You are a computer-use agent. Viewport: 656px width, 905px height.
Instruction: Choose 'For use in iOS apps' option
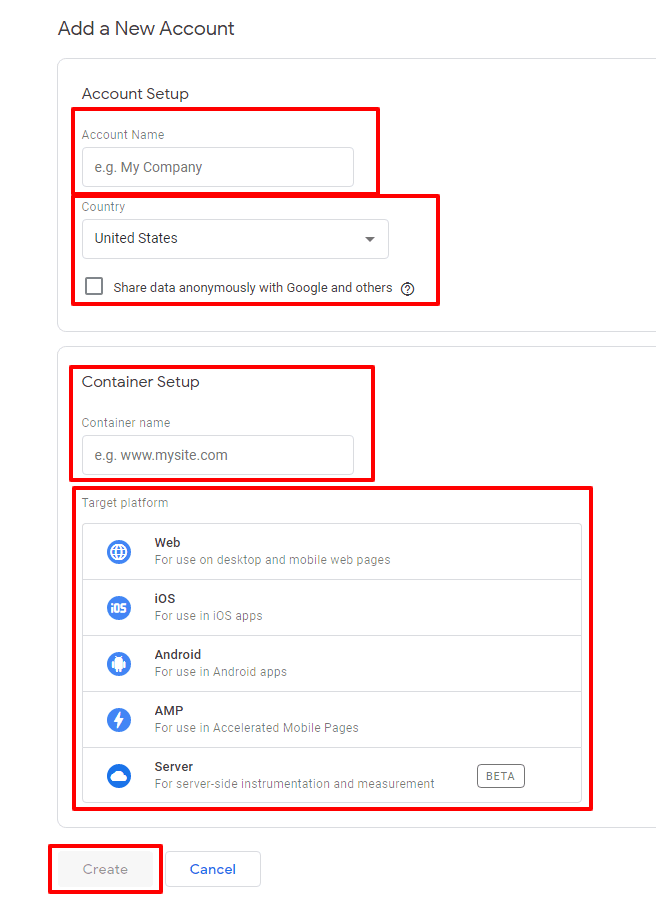pyautogui.click(x=208, y=616)
